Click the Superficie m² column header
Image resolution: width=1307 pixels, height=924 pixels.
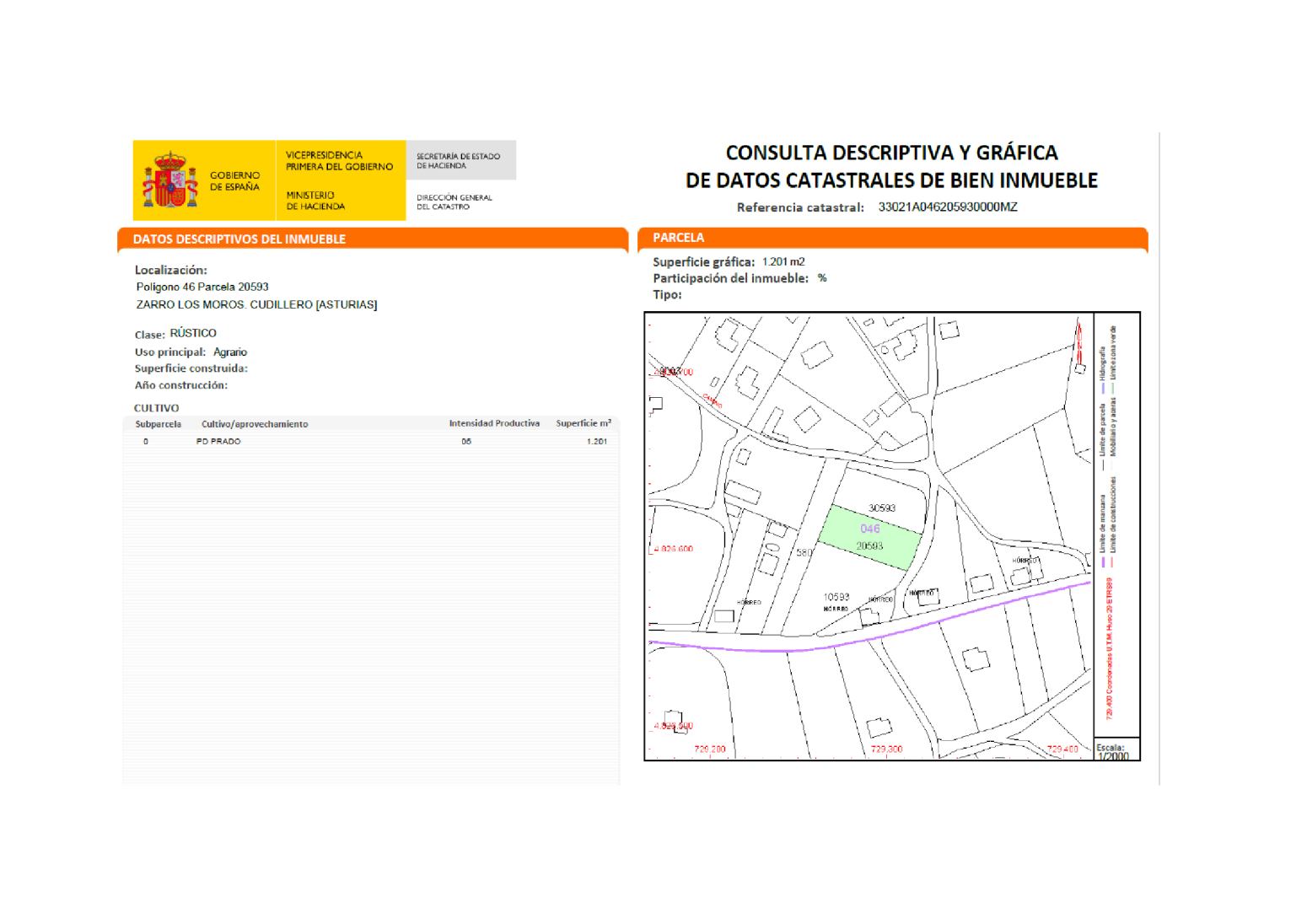tap(584, 423)
